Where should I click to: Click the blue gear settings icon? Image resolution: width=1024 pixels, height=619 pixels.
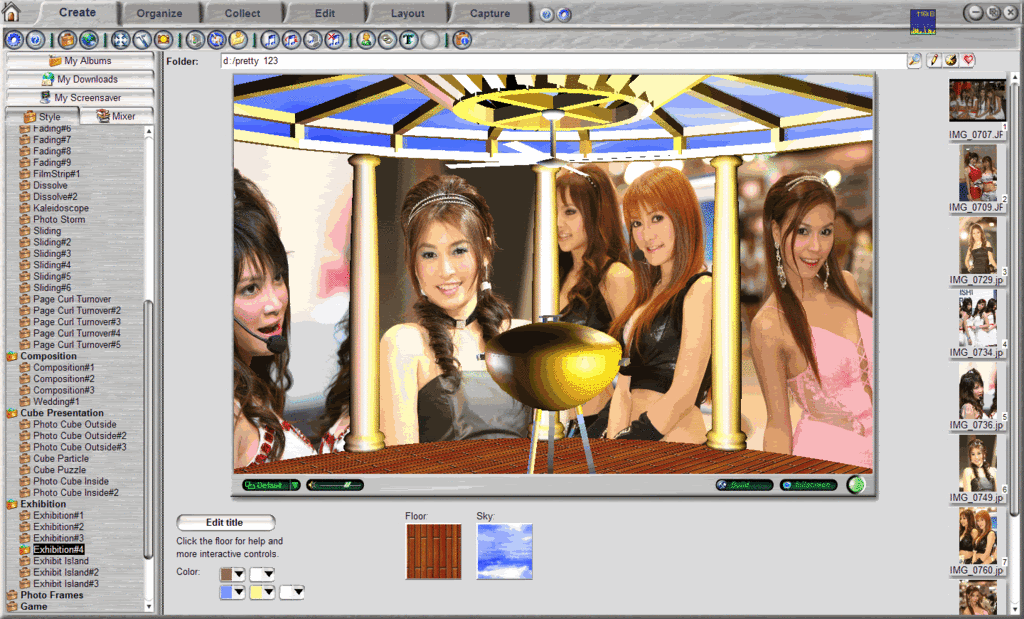14,40
